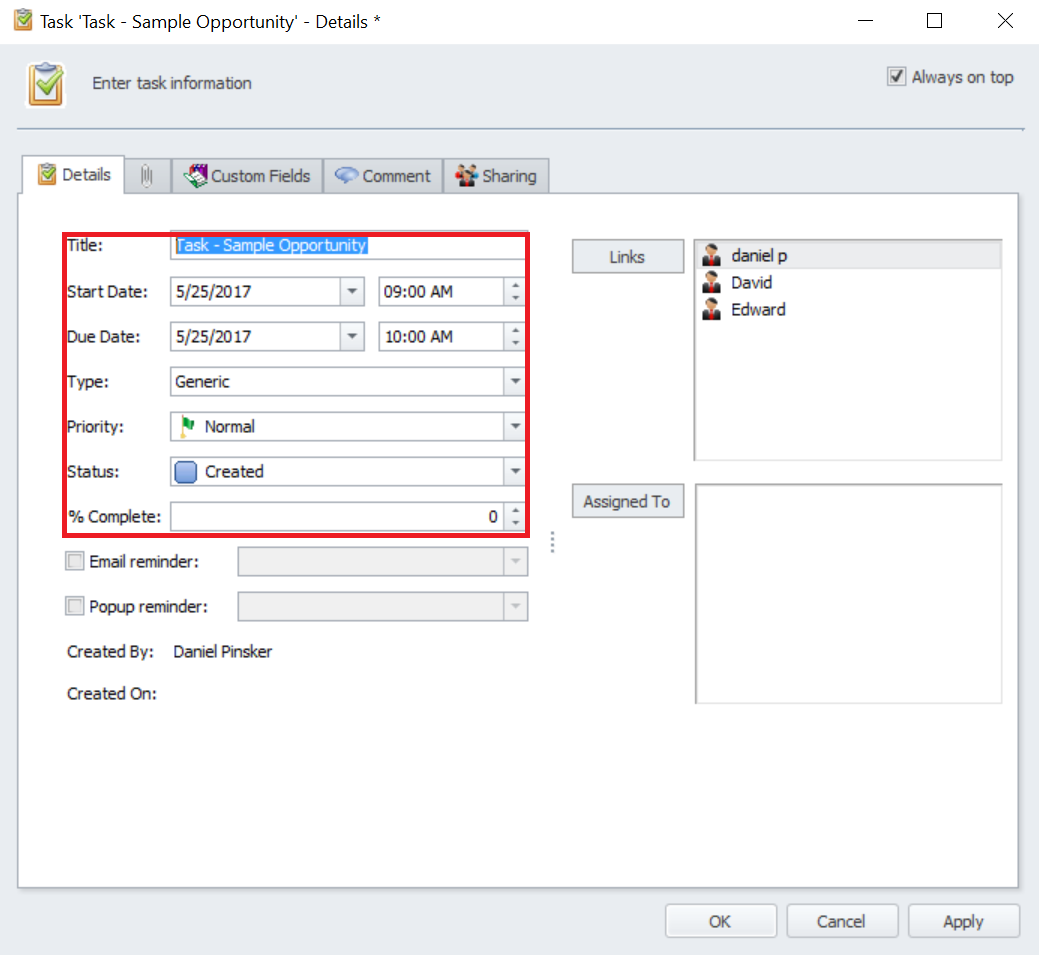Open the Start Date calendar dropdown
Screen dimensions: 1039x955
pyautogui.click(x=352, y=292)
